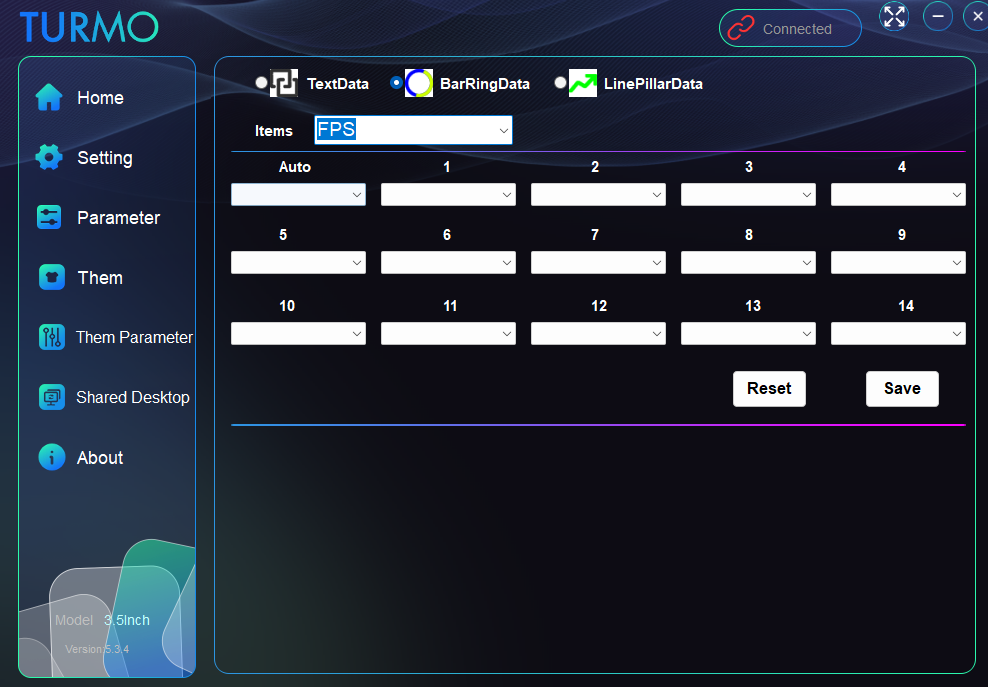Switch to Shared Desktop menu label

[x=132, y=398]
